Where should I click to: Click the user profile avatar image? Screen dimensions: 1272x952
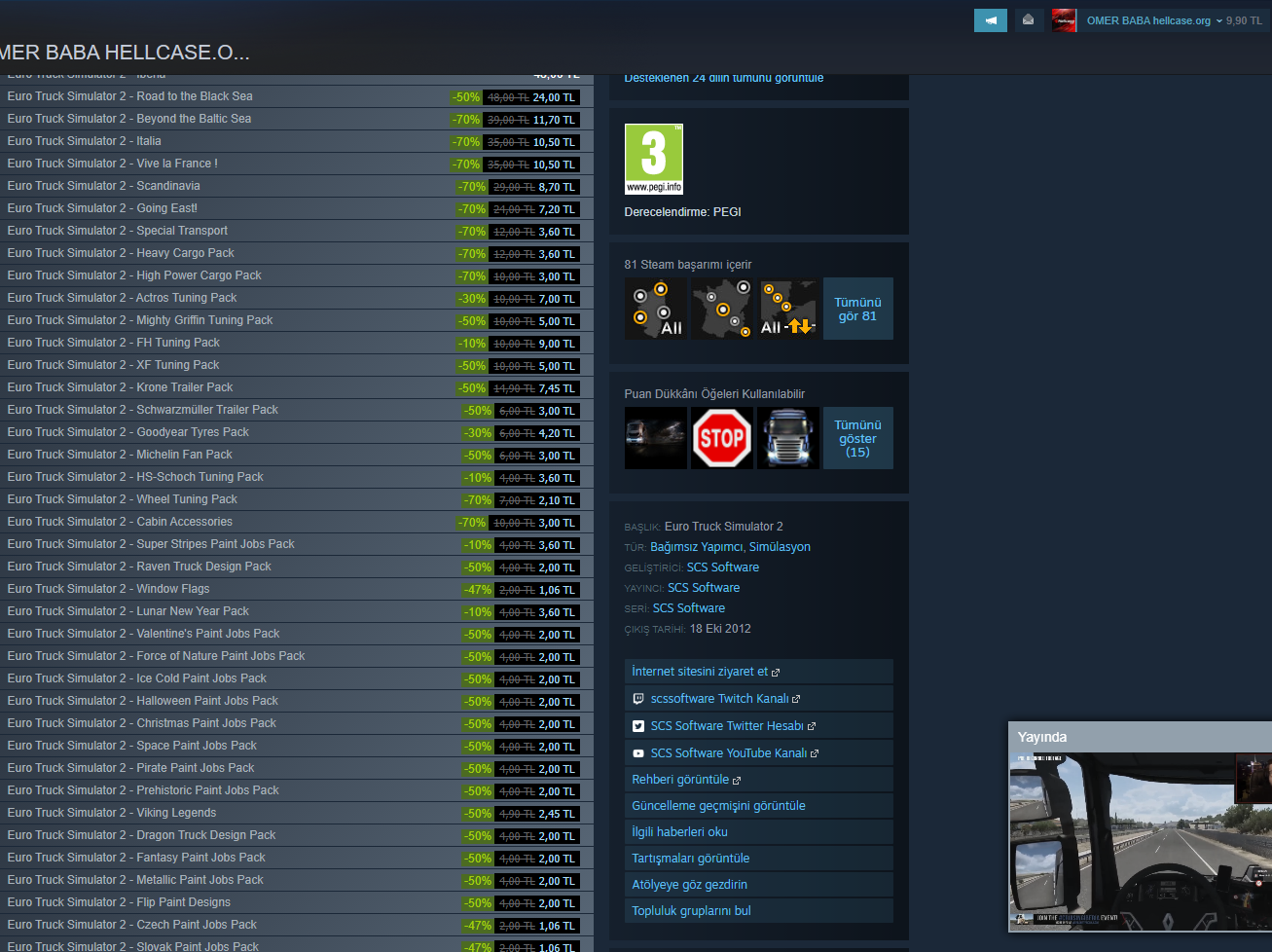pos(1065,20)
